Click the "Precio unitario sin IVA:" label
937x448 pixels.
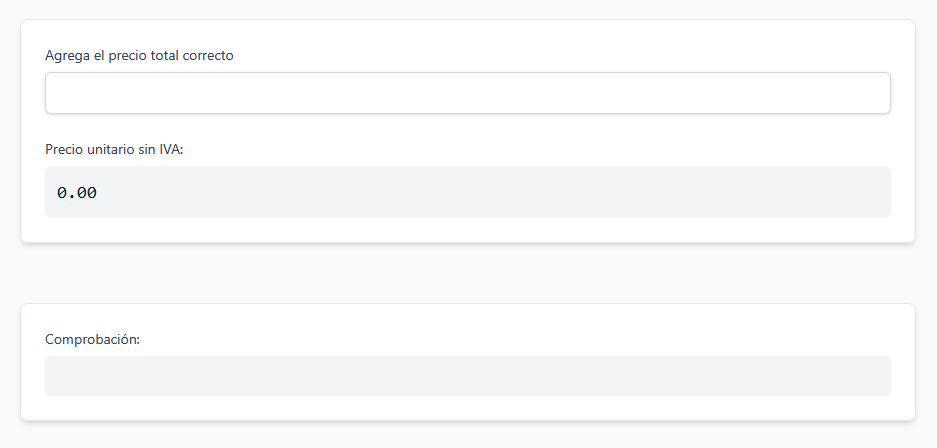point(114,149)
